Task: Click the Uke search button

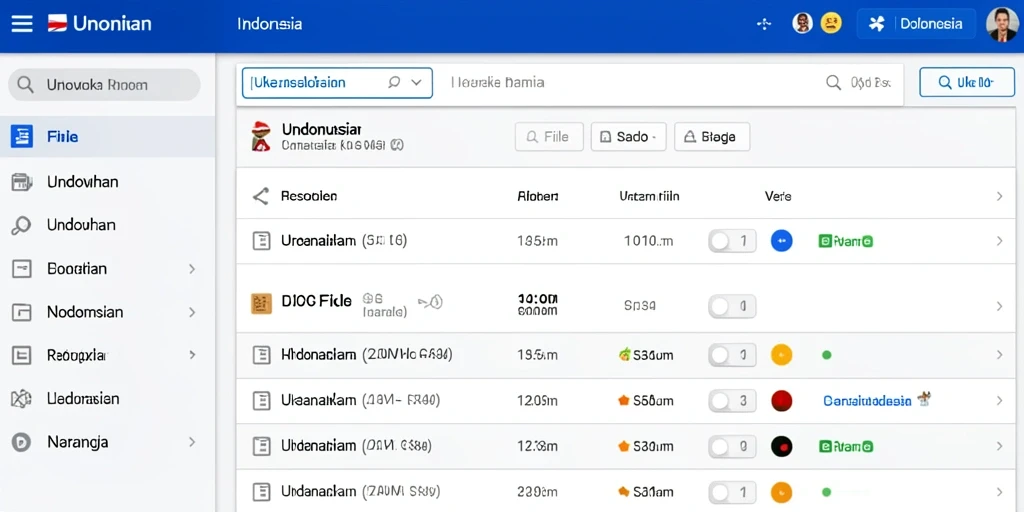Action: [967, 82]
